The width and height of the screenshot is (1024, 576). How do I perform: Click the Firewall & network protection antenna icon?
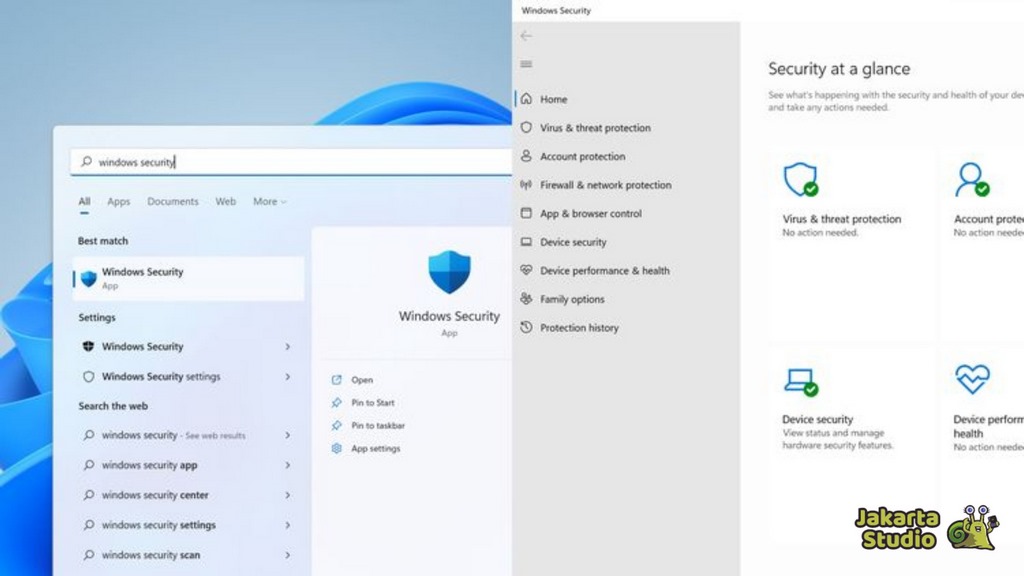tap(526, 185)
